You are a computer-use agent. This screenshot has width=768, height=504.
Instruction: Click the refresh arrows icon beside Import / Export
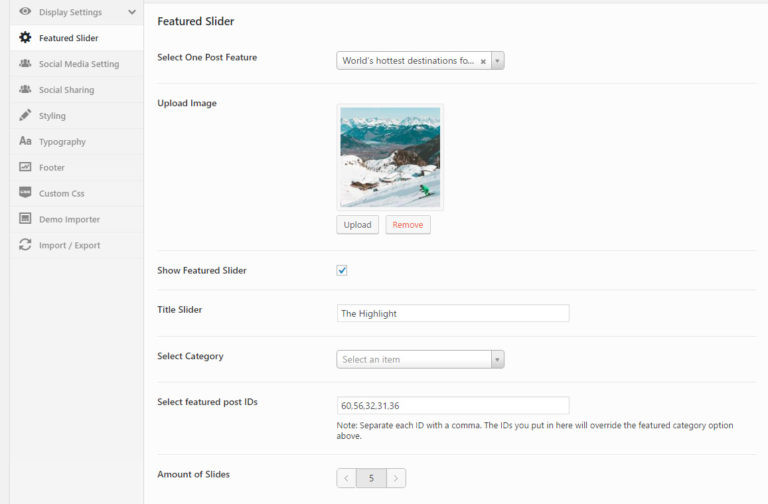coord(25,244)
